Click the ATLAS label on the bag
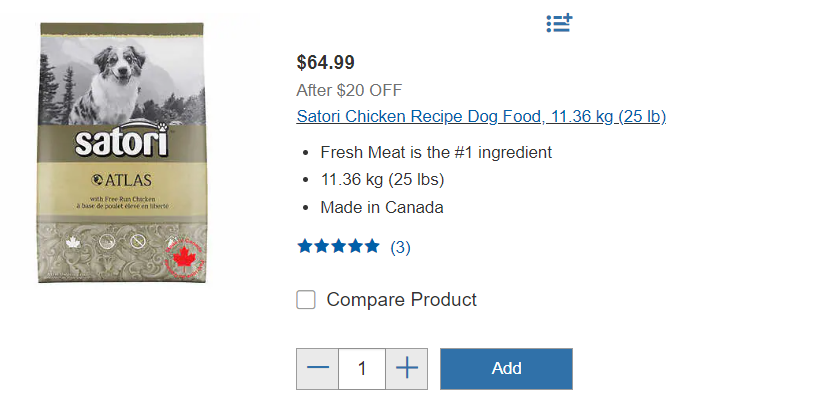Viewport: 833px width, 409px height. point(123,180)
